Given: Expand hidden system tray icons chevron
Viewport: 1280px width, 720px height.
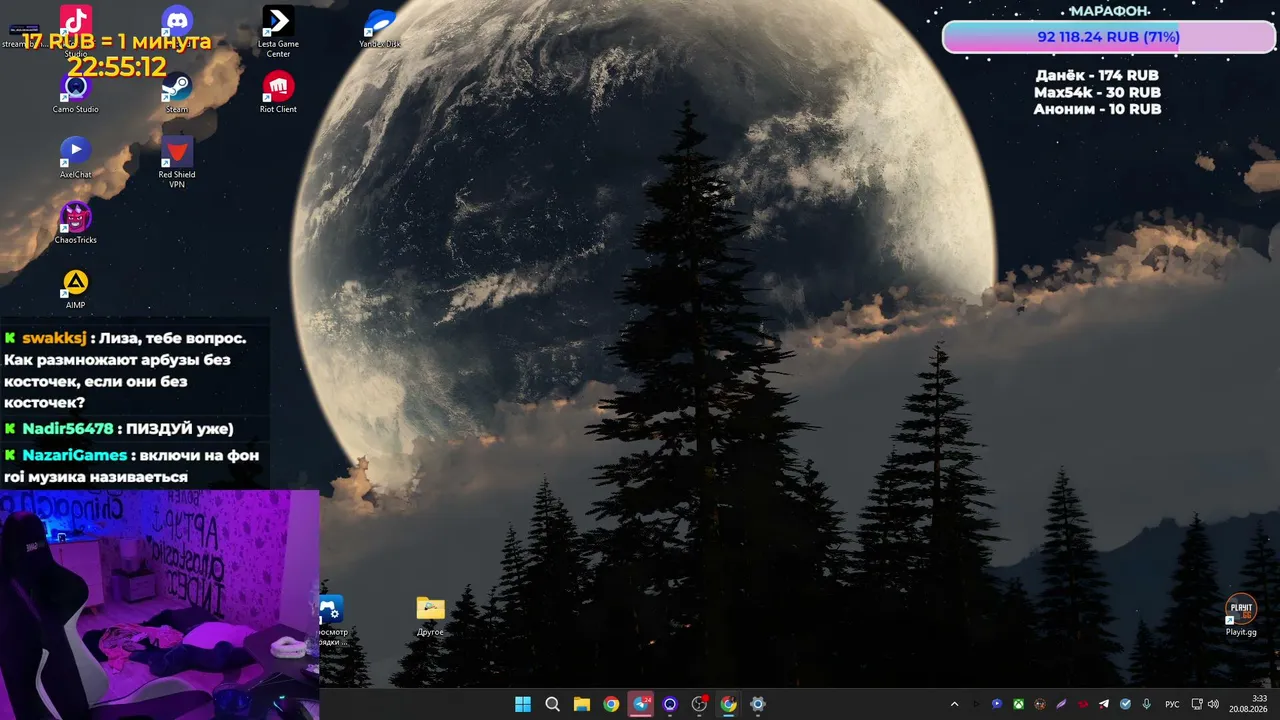Looking at the screenshot, I should (954, 704).
